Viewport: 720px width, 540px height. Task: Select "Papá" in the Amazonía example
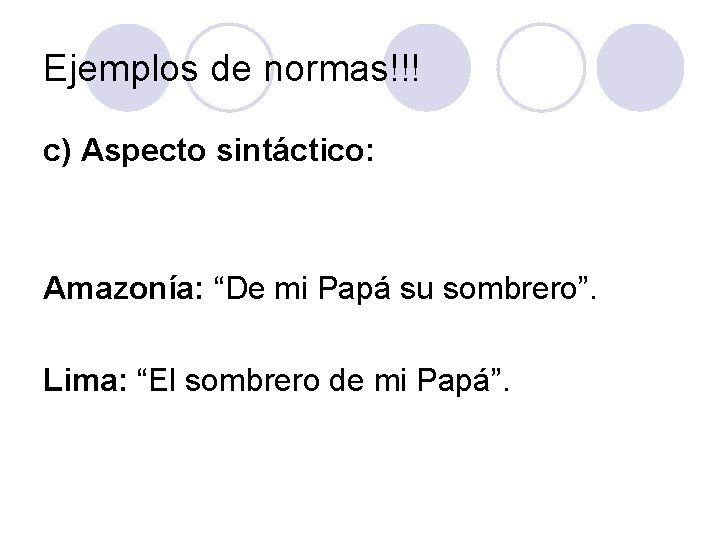coord(354,290)
